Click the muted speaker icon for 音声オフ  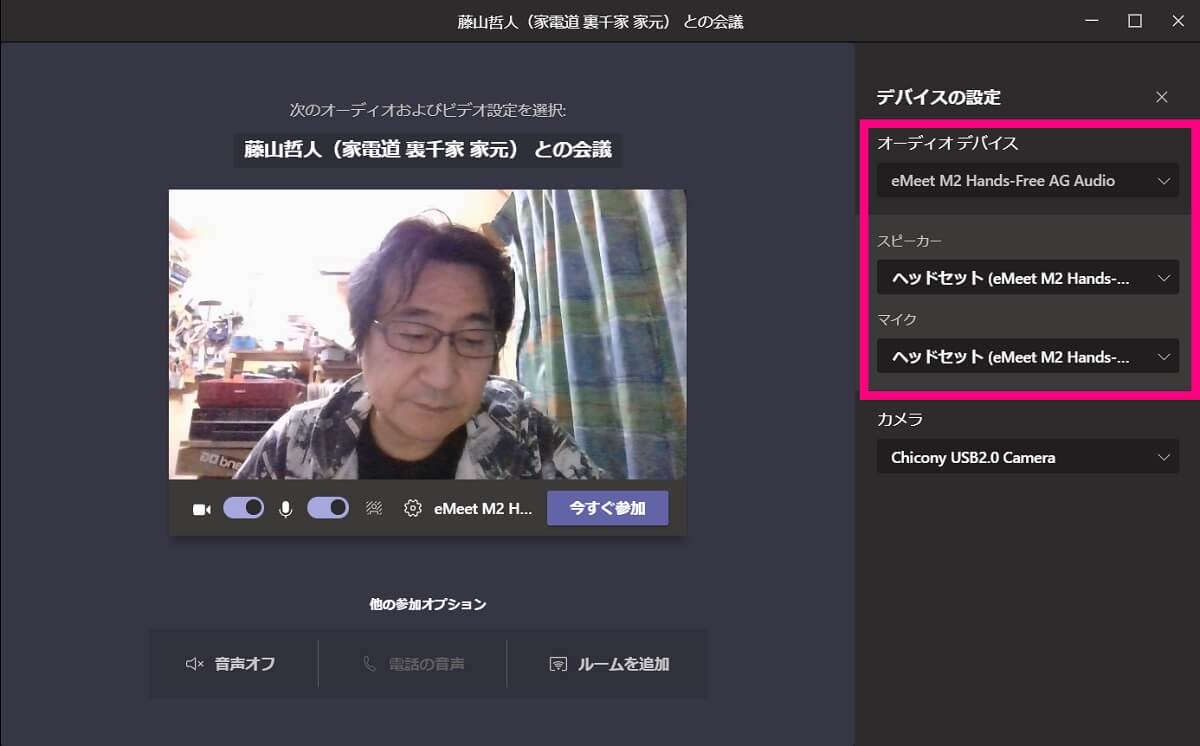[195, 664]
